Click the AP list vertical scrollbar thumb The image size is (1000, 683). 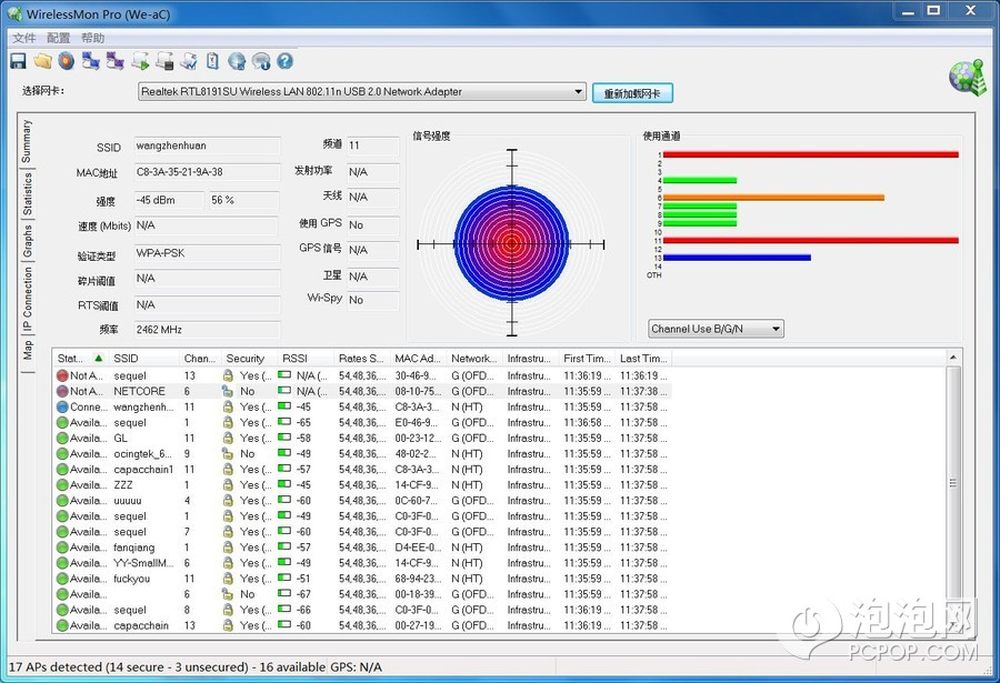coord(953,483)
